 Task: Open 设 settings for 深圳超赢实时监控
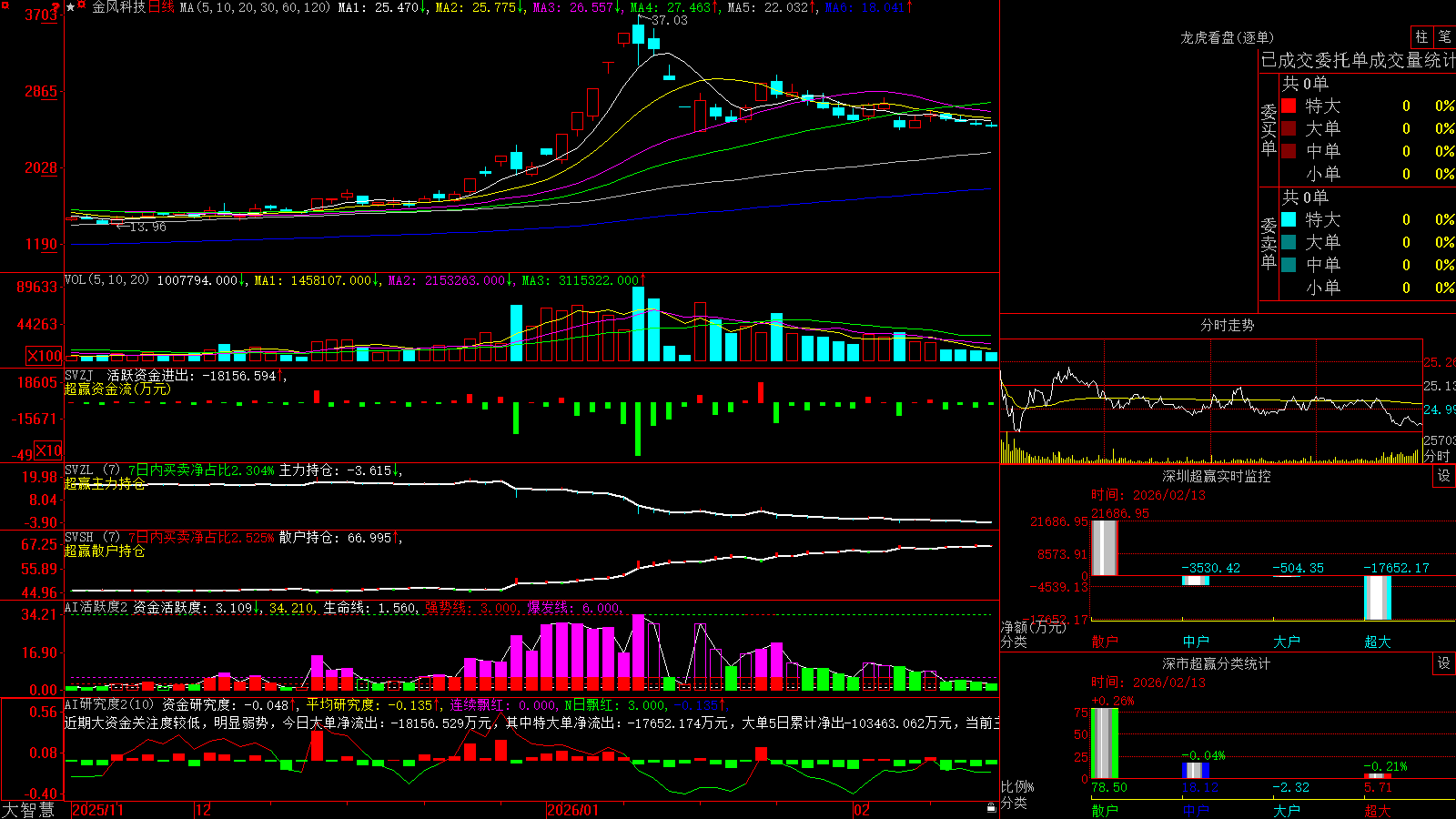1444,476
